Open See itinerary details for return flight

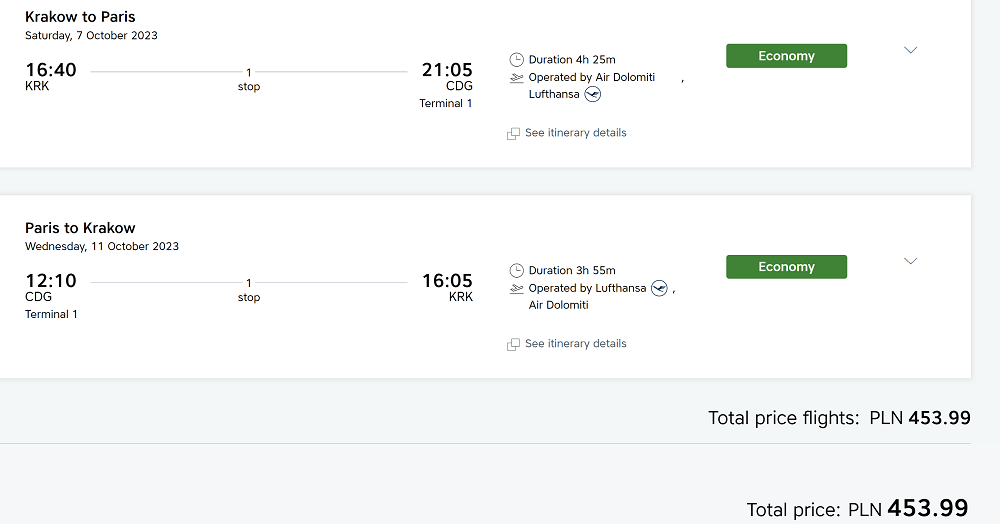(575, 344)
